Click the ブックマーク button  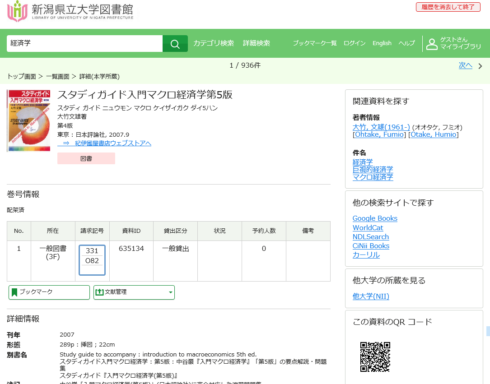click(x=49, y=292)
